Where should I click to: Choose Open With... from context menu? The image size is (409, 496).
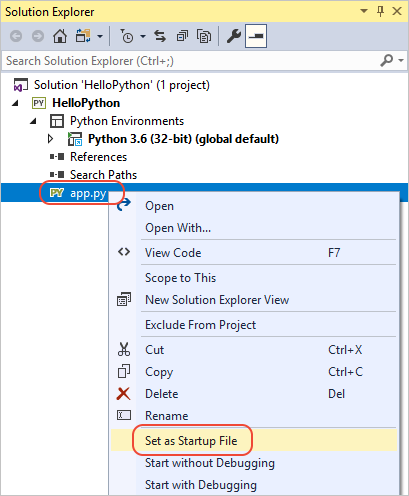point(254,228)
